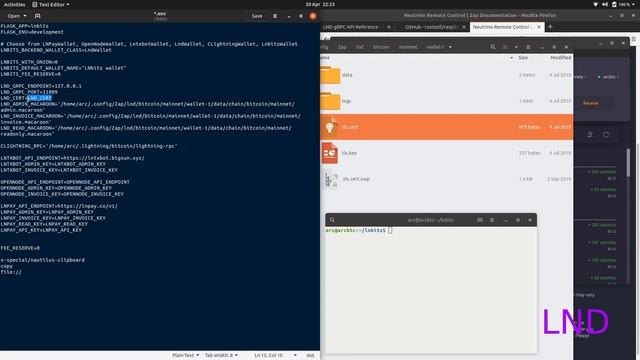The height and width of the screenshot is (360, 640).
Task: Click the terminal search icon
Action: click(332, 220)
